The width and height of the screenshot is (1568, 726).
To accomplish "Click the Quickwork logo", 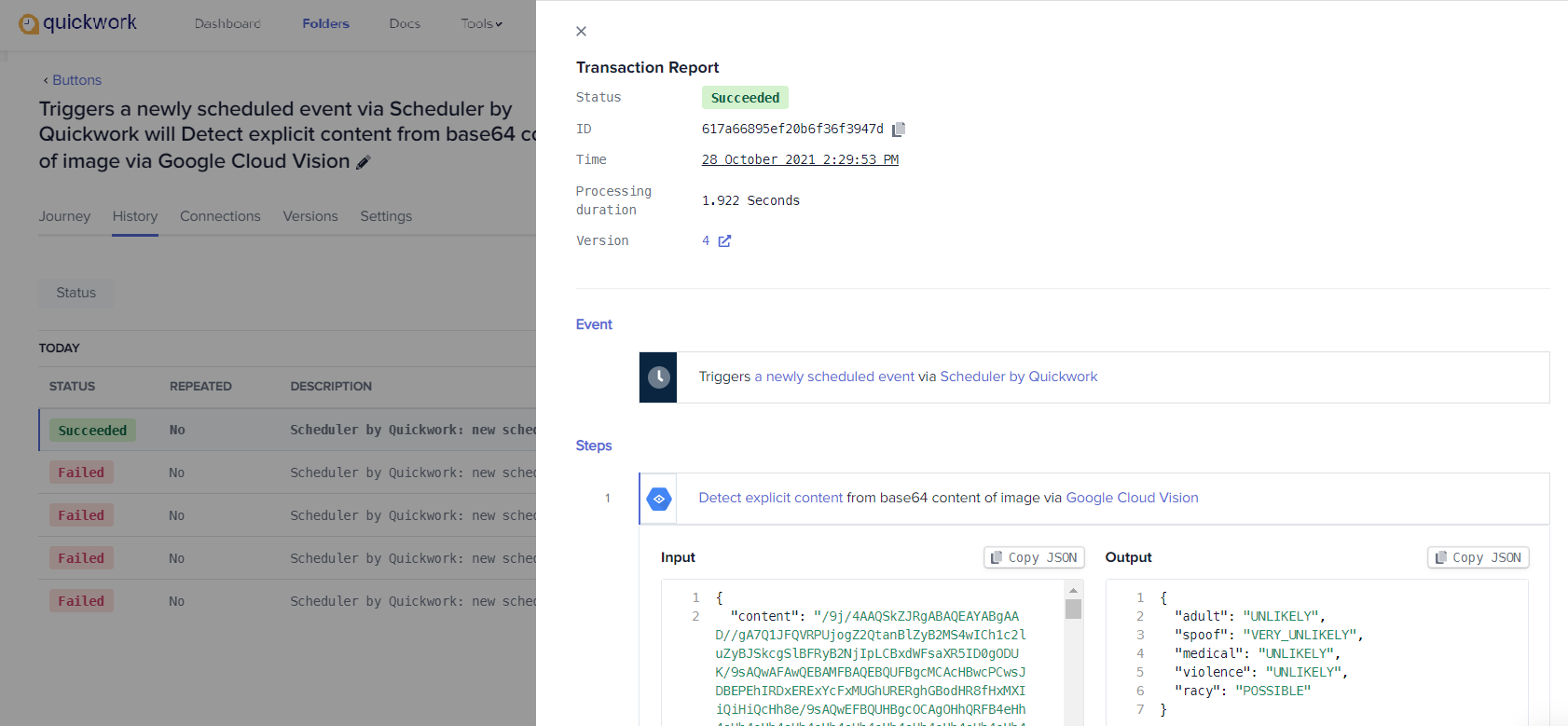I will click(x=77, y=23).
